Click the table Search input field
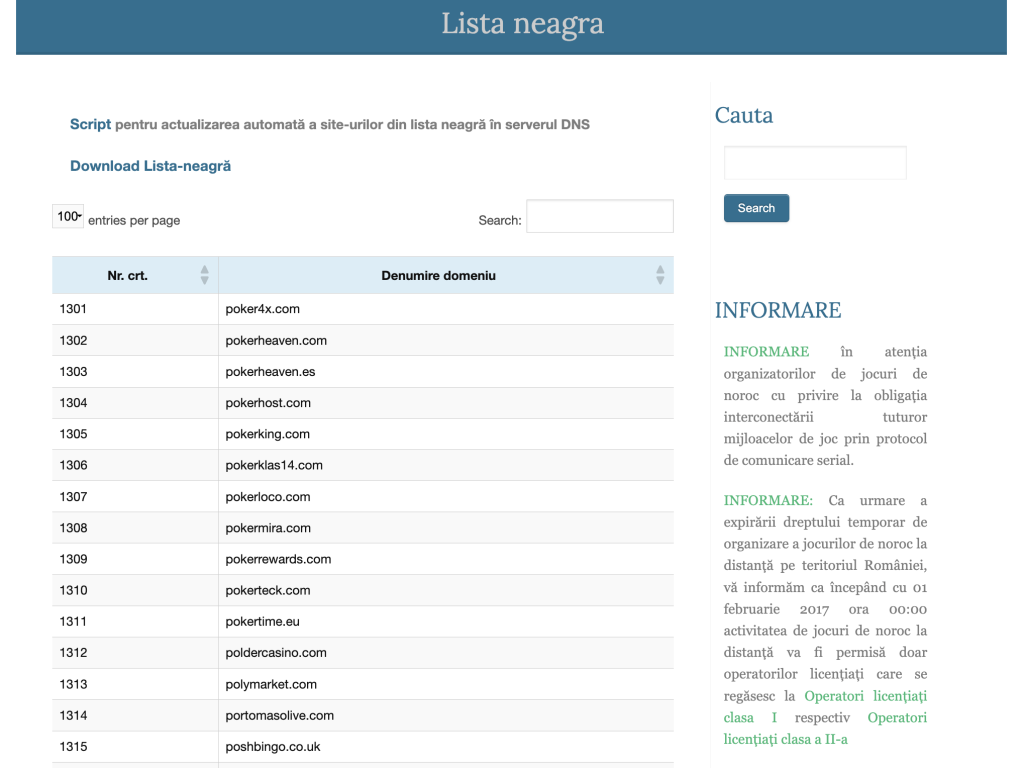 [600, 216]
